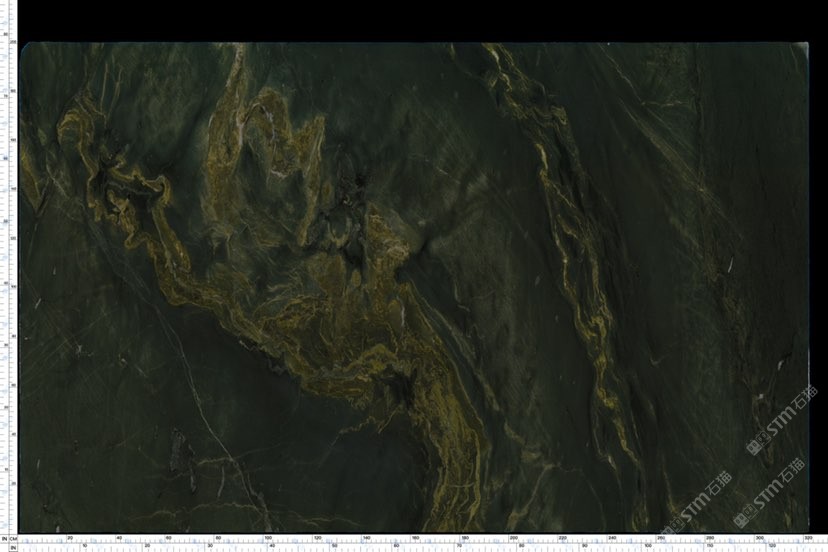Click the 120 cm mark on bottom ruler
Screen dimensions: 828x552
pyautogui.click(x=317, y=538)
